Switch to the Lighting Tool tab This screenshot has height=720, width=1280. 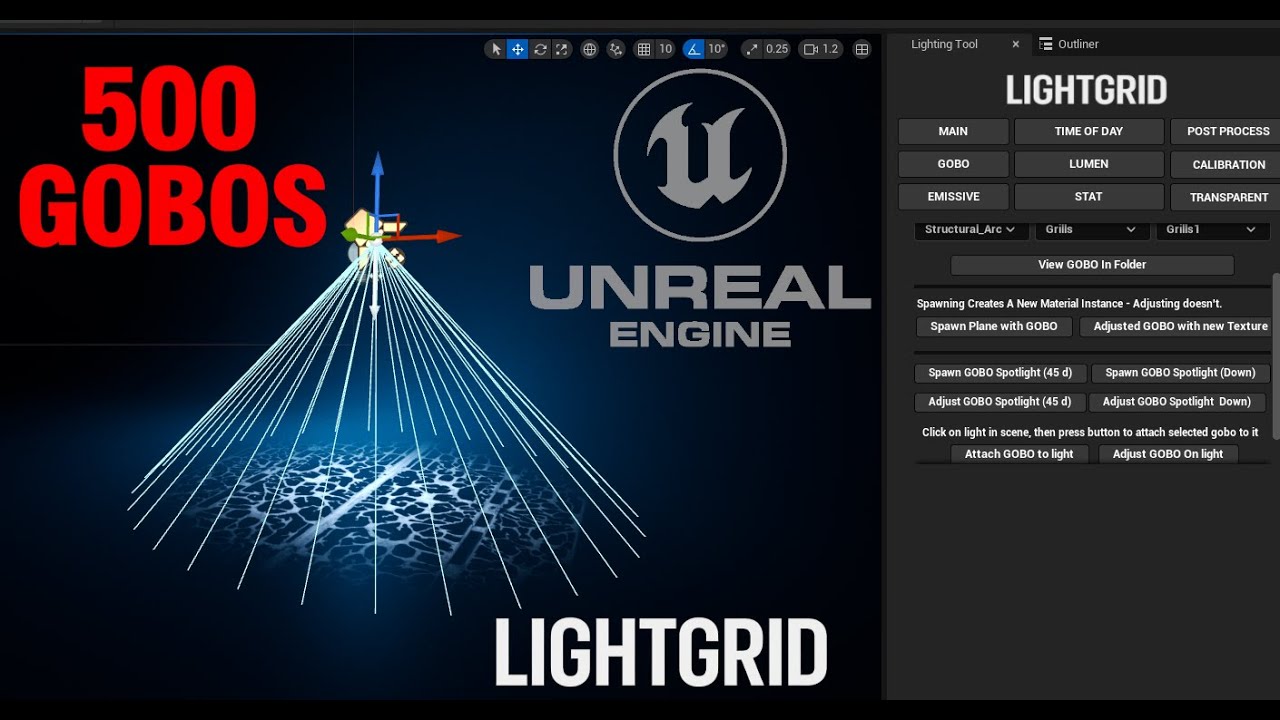pyautogui.click(x=944, y=44)
